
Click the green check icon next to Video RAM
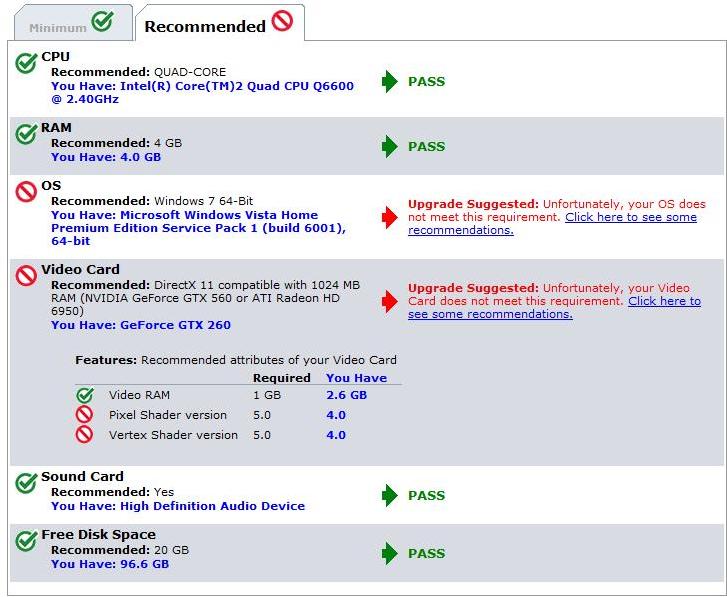pos(85,395)
